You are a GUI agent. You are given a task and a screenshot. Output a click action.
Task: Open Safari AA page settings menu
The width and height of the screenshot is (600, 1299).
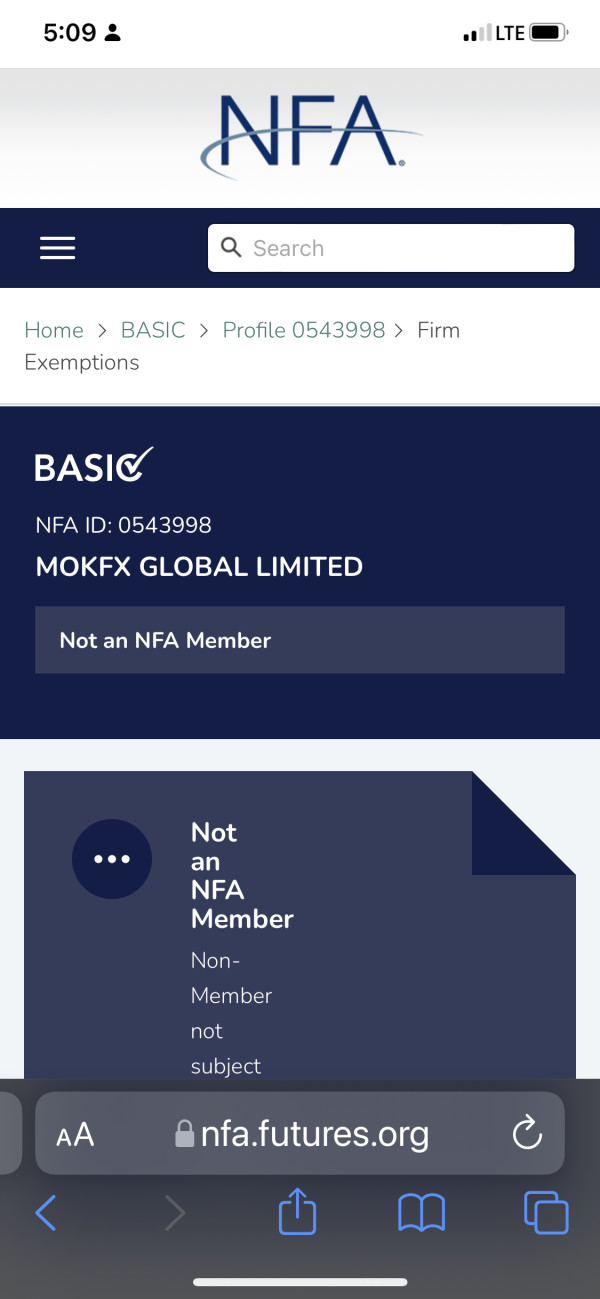[75, 1134]
